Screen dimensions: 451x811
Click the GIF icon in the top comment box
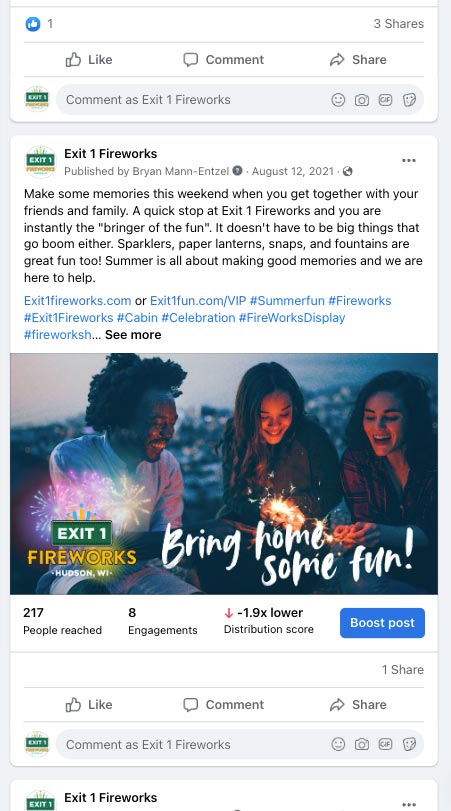click(x=385, y=100)
